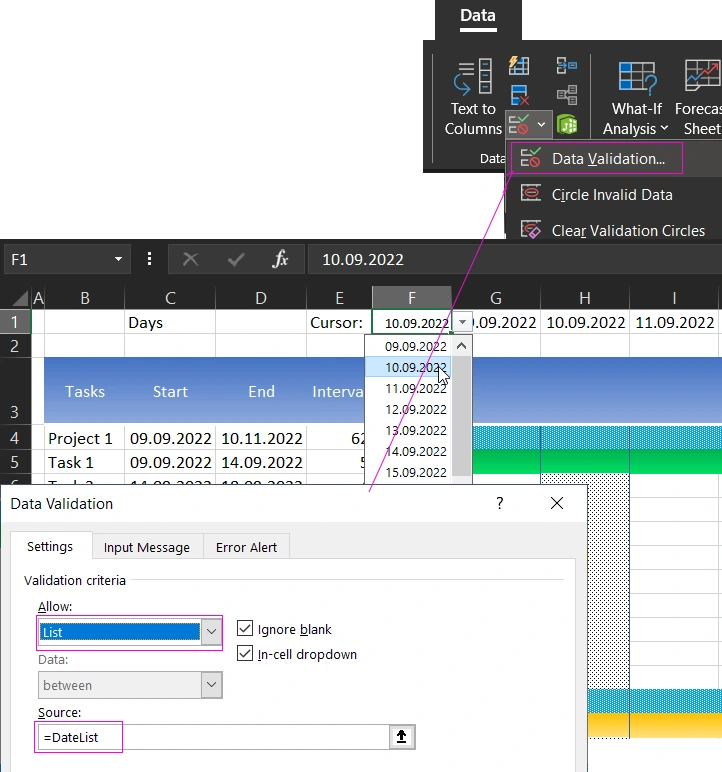Select 12.09.2022 in the dropdown list
The image size is (722, 772).
[416, 409]
